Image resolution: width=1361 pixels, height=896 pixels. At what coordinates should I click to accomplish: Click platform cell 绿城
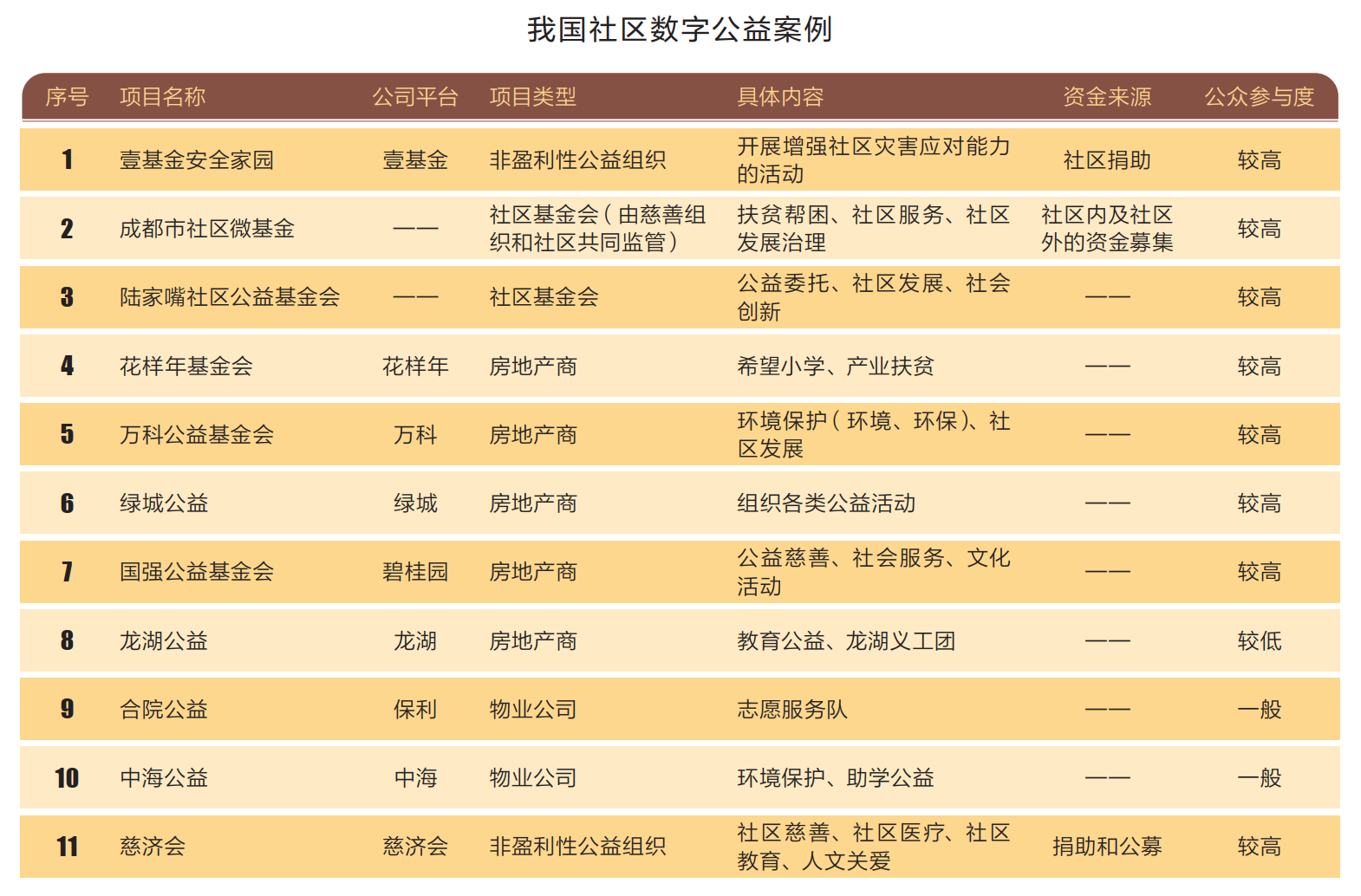[x=415, y=503]
